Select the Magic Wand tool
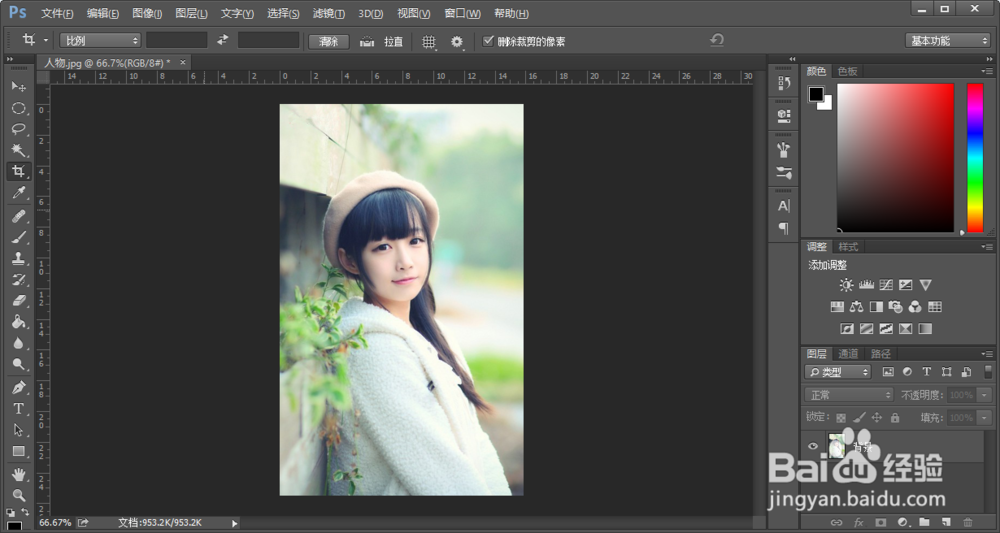This screenshot has width=1000, height=533. (x=18, y=150)
